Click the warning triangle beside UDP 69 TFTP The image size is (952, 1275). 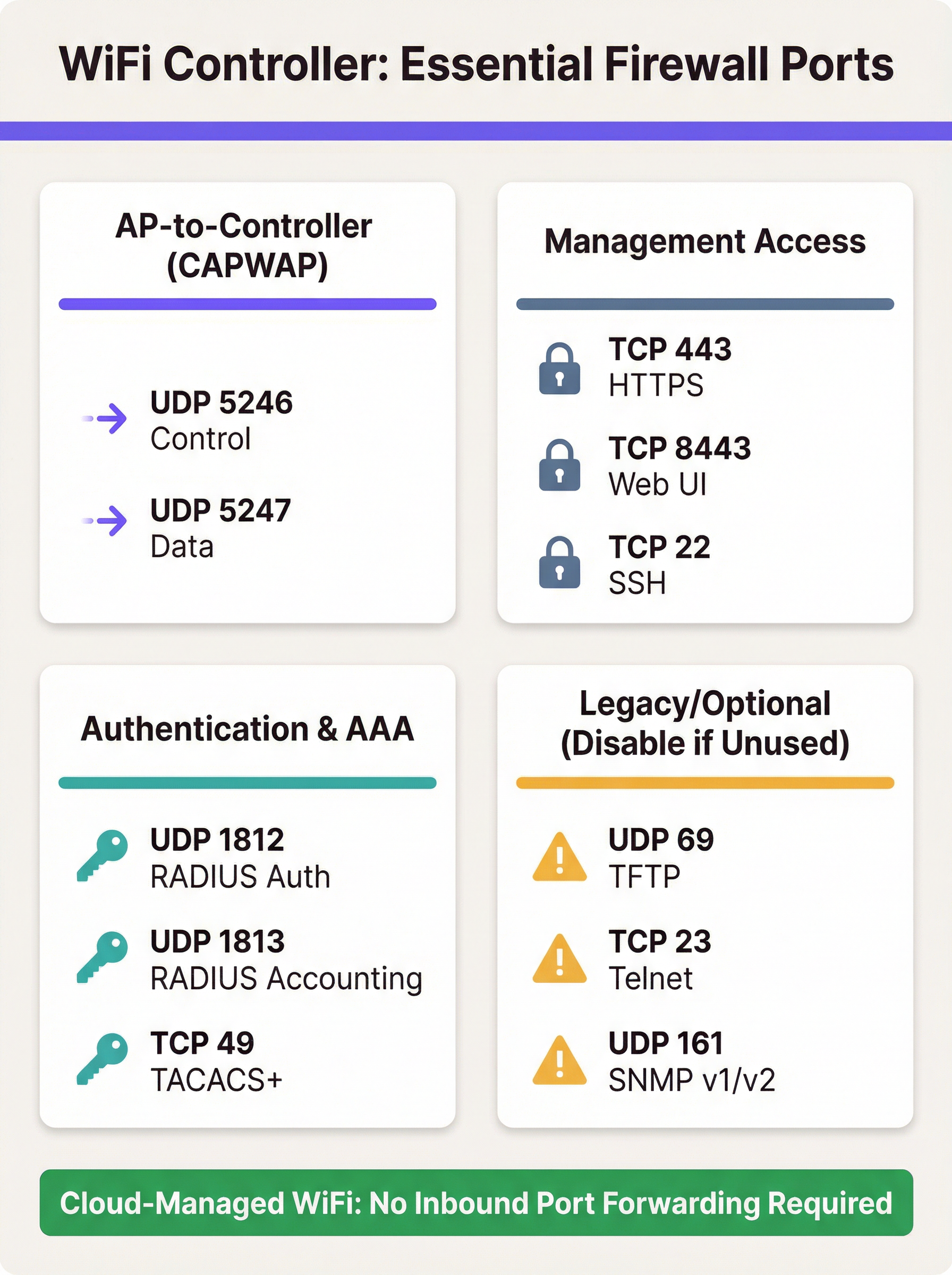[559, 858]
